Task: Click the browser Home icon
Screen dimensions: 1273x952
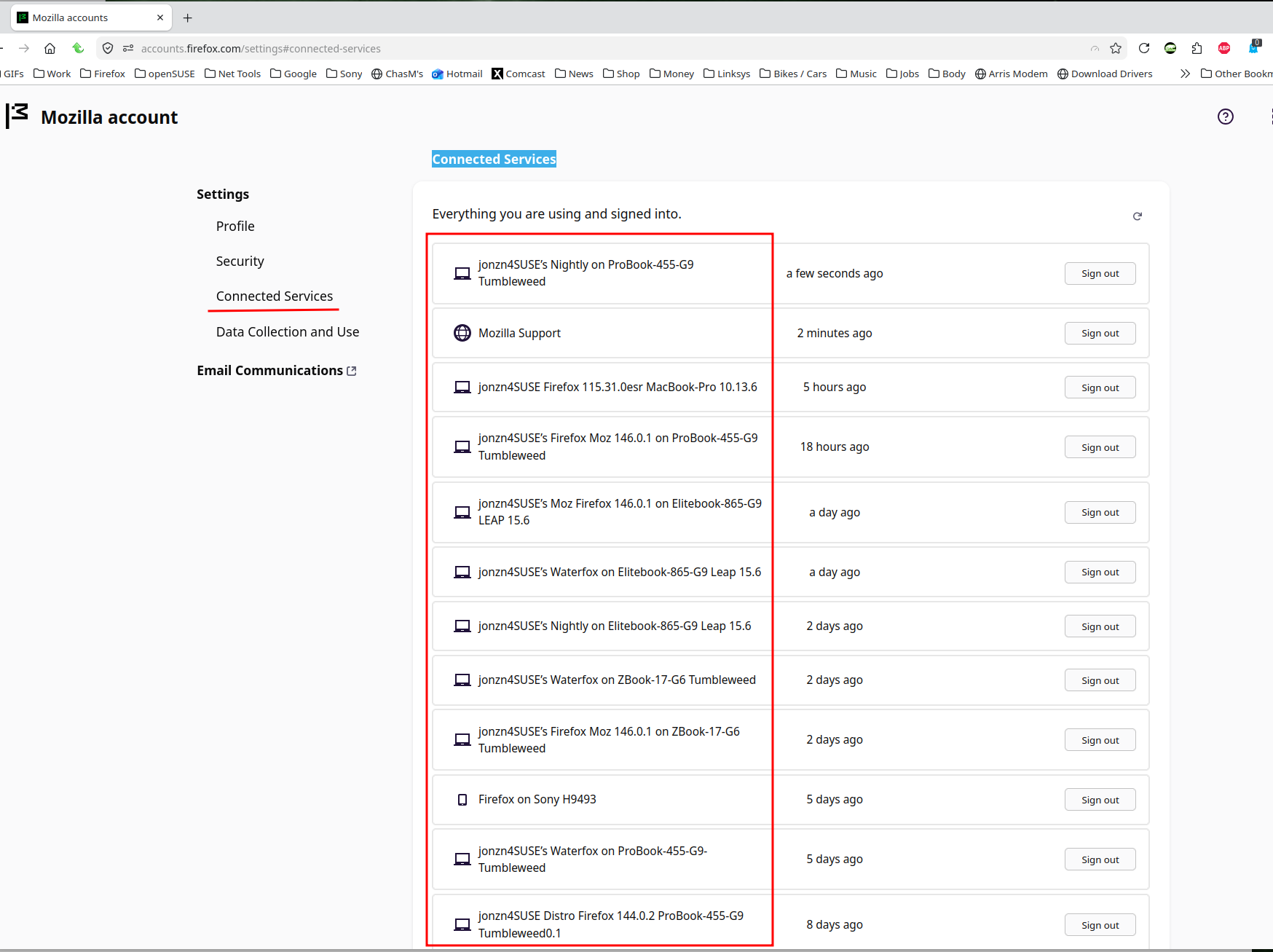Action: pyautogui.click(x=50, y=48)
